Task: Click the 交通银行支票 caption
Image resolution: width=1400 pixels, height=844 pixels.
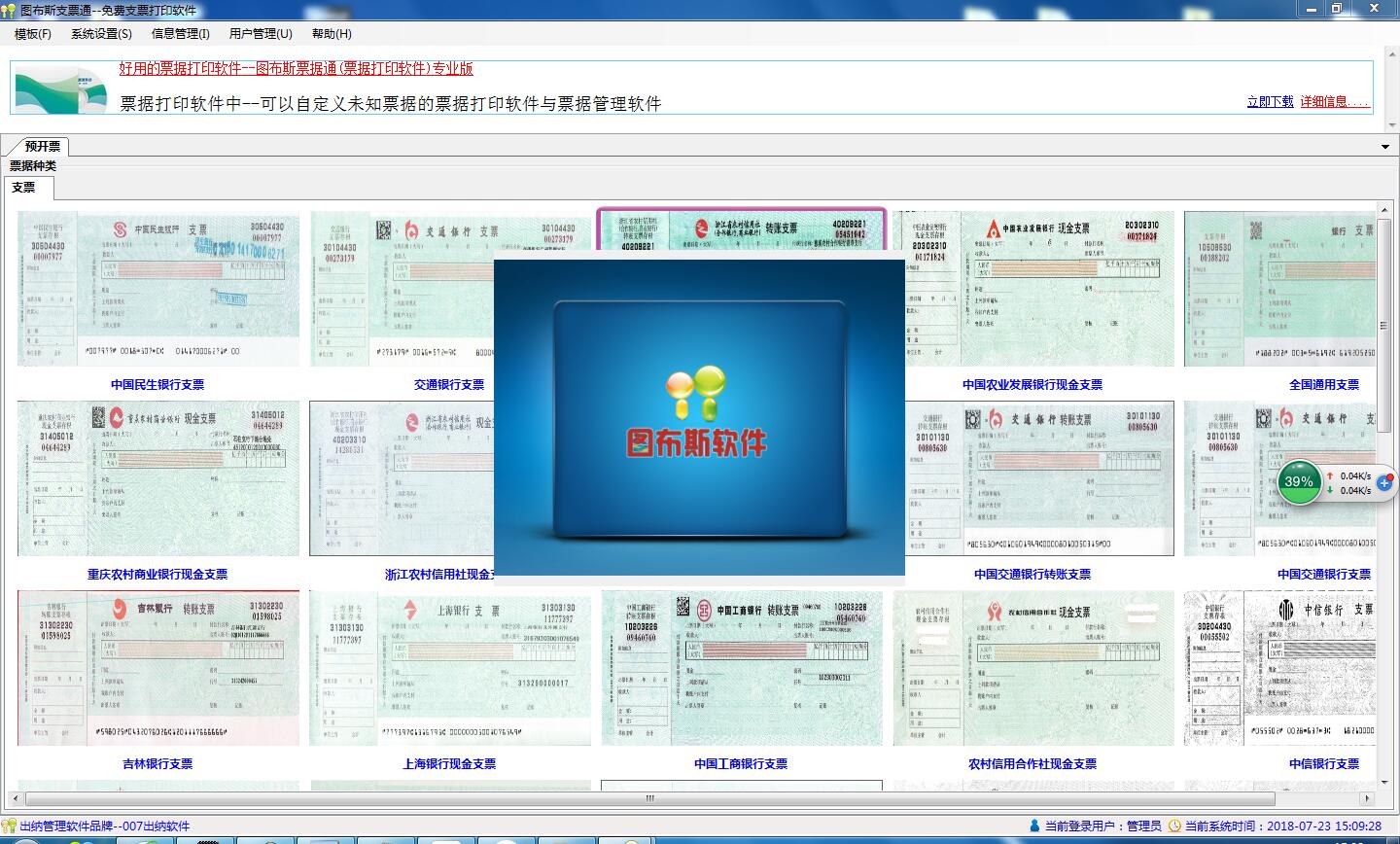Action: (x=449, y=385)
